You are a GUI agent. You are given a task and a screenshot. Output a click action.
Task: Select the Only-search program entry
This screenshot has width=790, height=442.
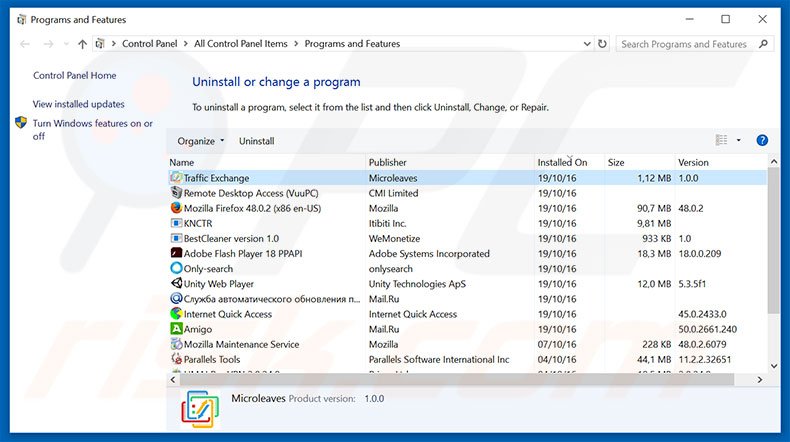(x=208, y=269)
